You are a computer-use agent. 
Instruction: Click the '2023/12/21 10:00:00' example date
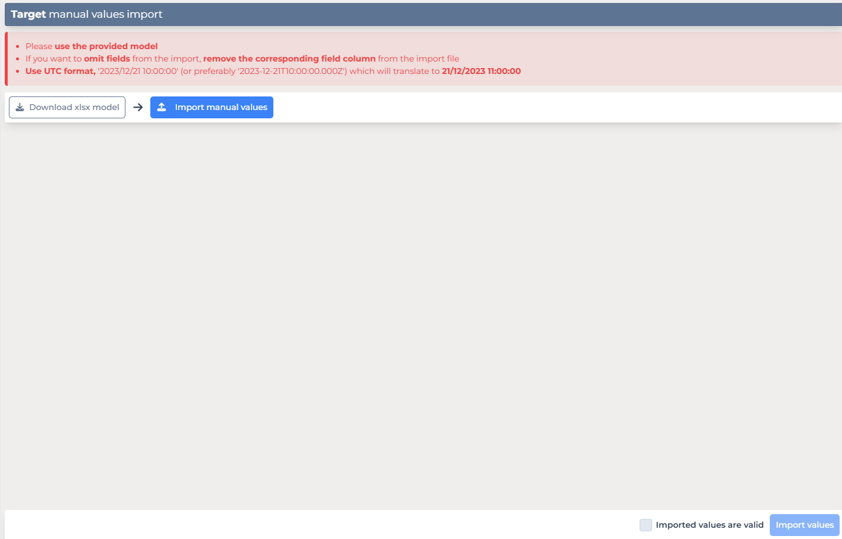click(x=138, y=71)
